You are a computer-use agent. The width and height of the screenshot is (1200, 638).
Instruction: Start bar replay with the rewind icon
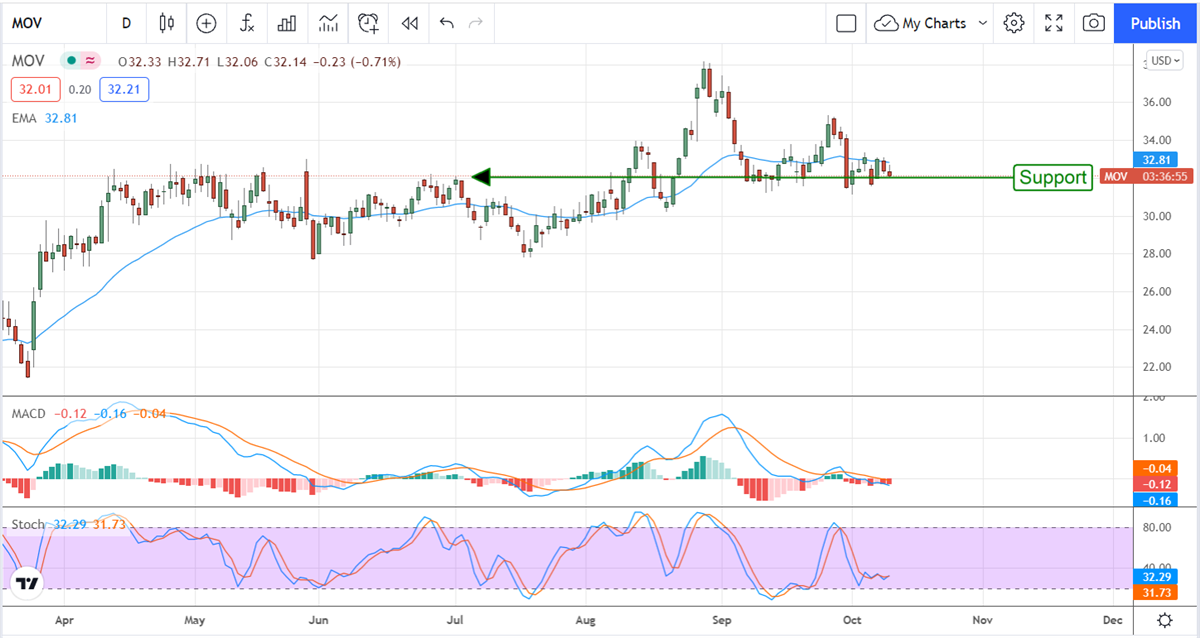[408, 22]
